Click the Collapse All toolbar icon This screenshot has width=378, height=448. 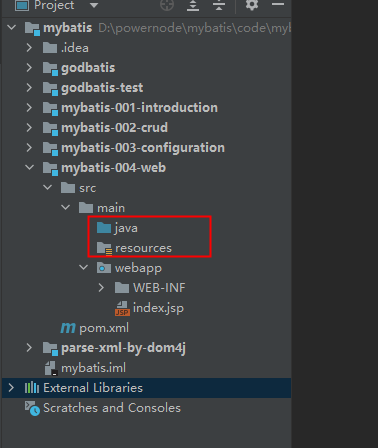[x=219, y=5]
